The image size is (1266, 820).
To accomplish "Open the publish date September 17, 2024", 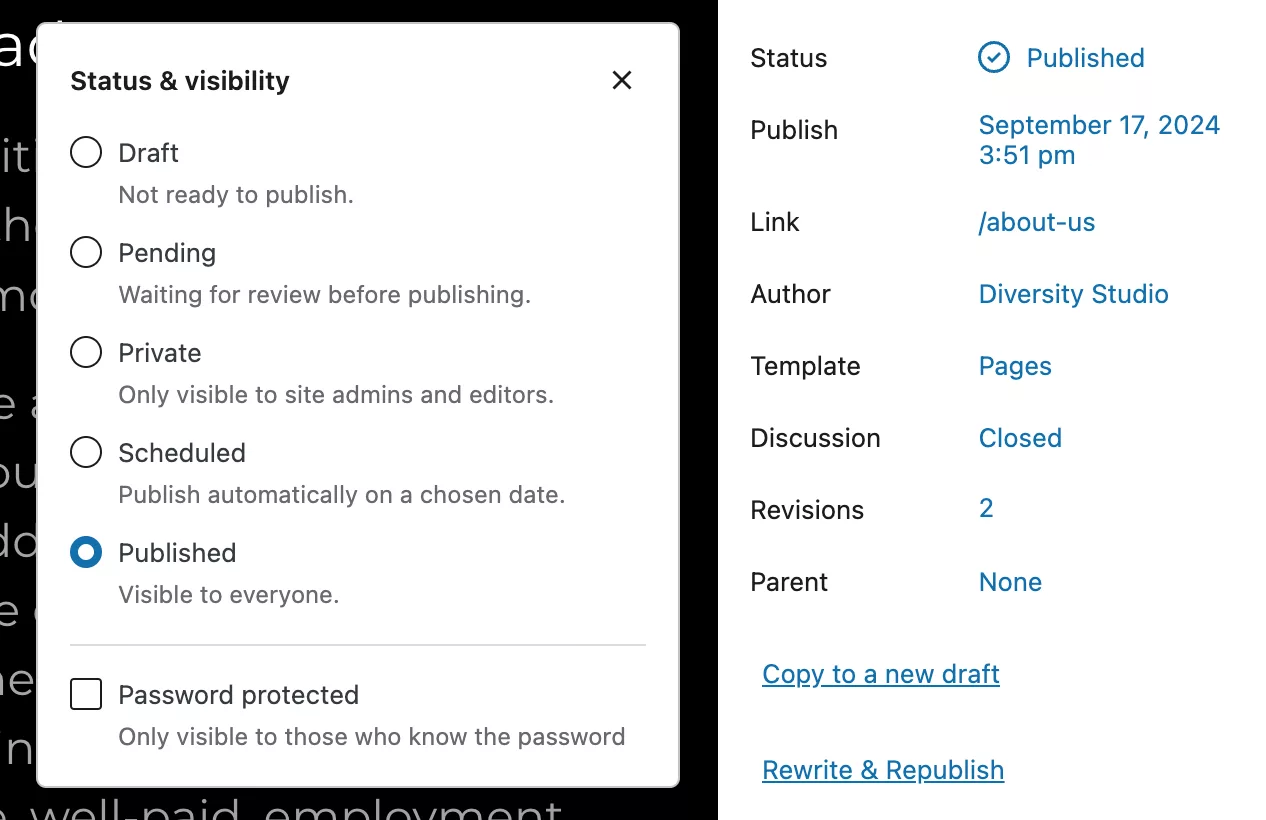I will click(1098, 140).
